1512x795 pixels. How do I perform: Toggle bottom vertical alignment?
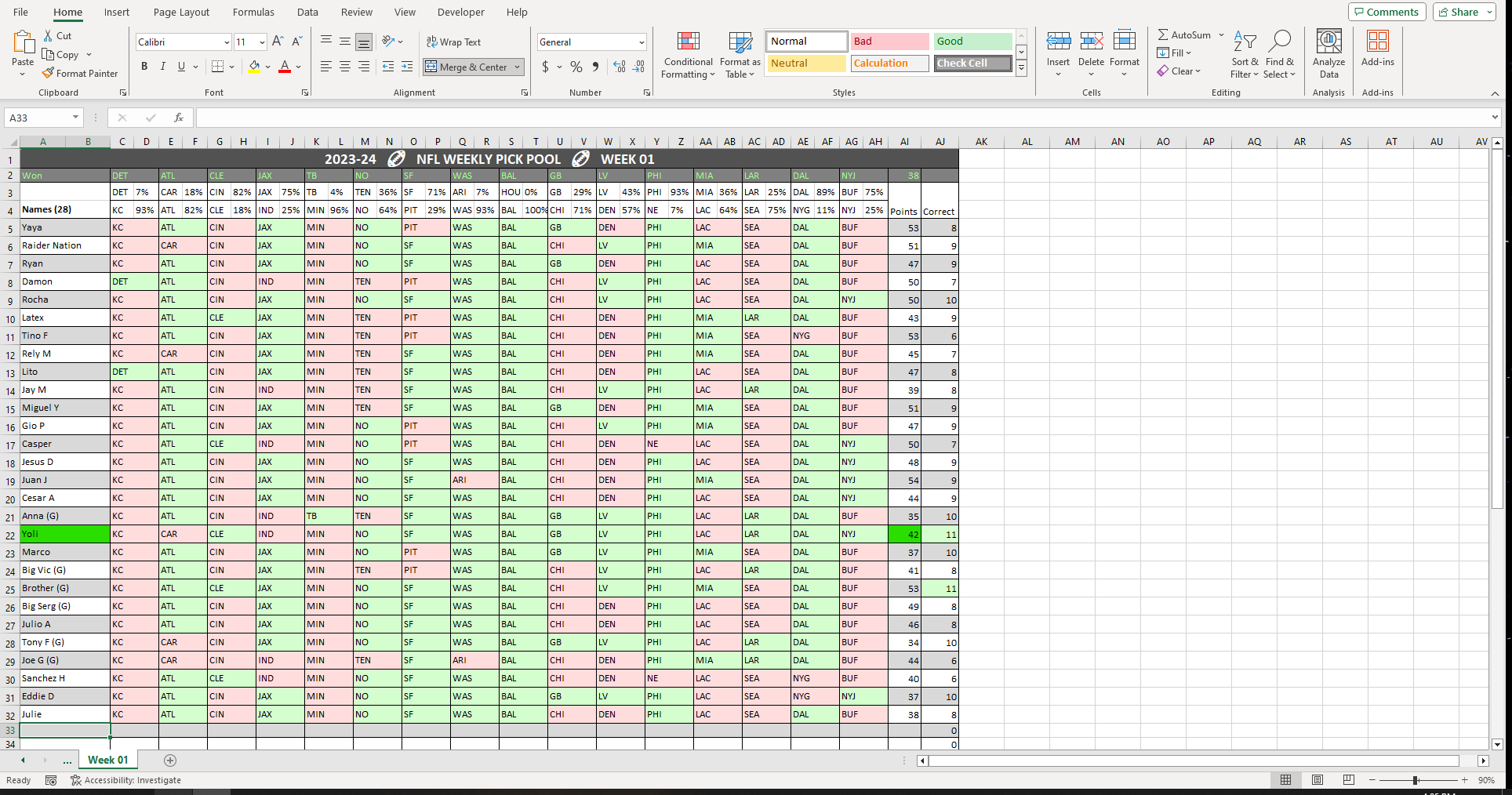[x=364, y=42]
